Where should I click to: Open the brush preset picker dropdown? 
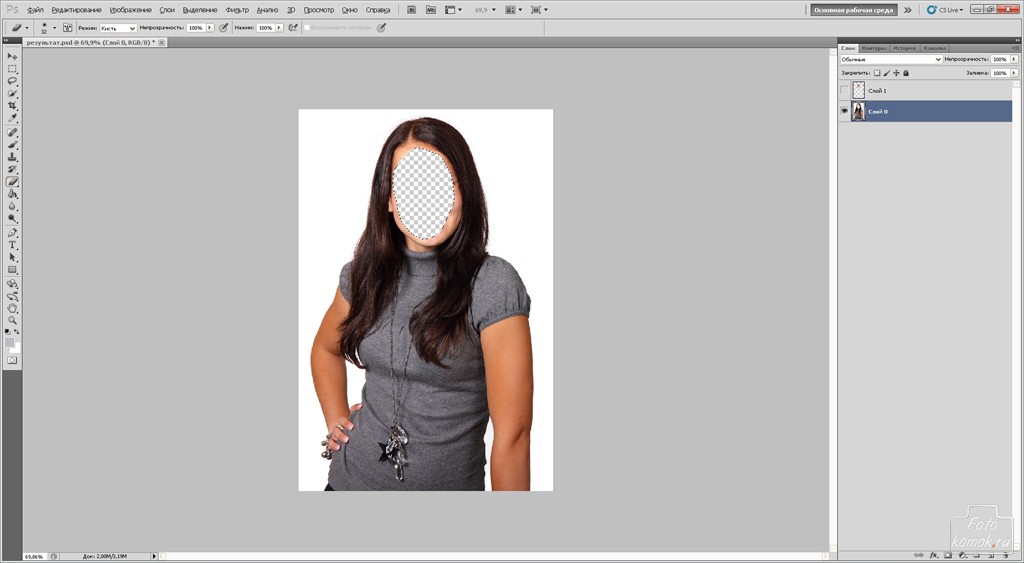pos(54,28)
